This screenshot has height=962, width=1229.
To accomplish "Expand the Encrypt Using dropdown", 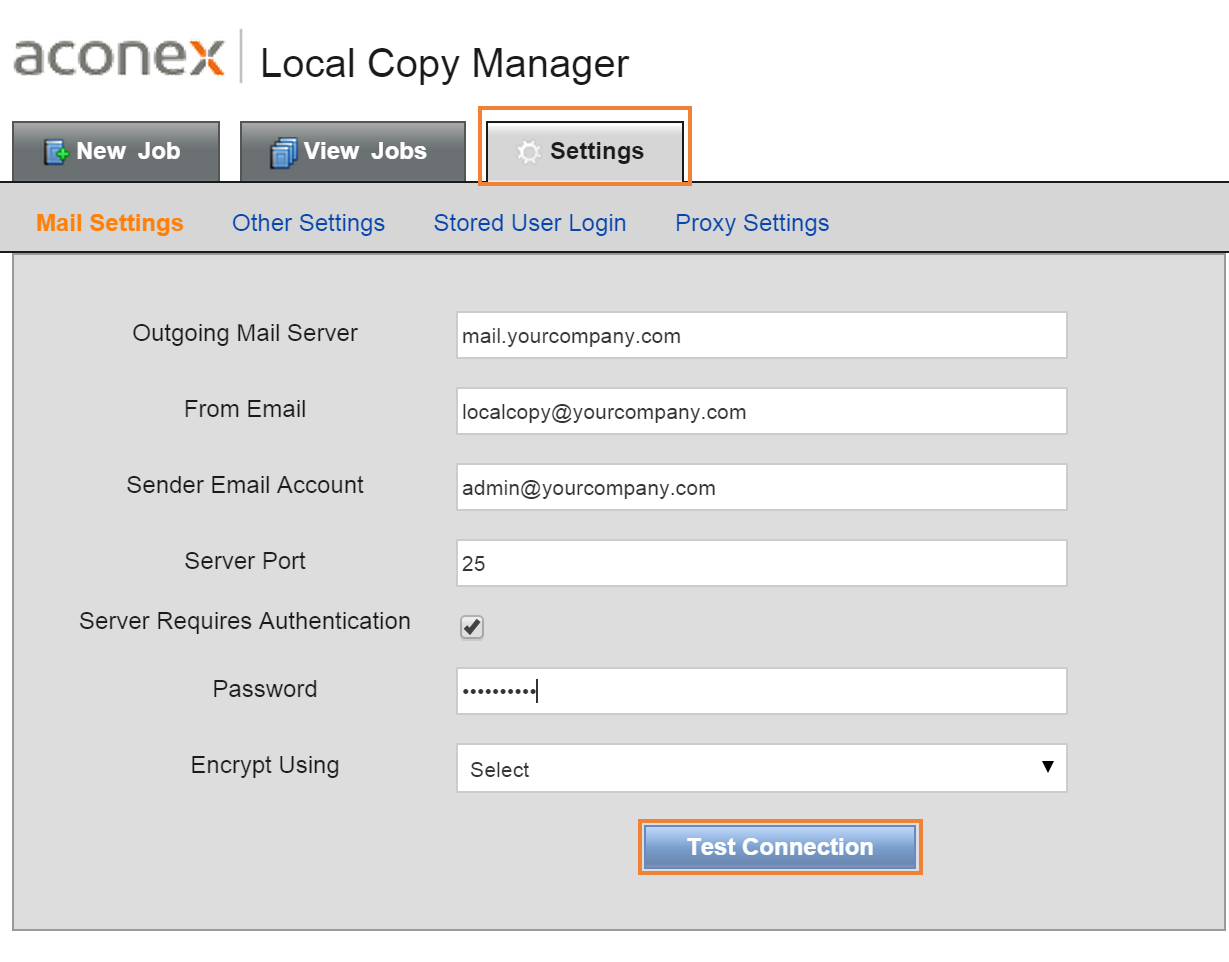I will click(762, 768).
